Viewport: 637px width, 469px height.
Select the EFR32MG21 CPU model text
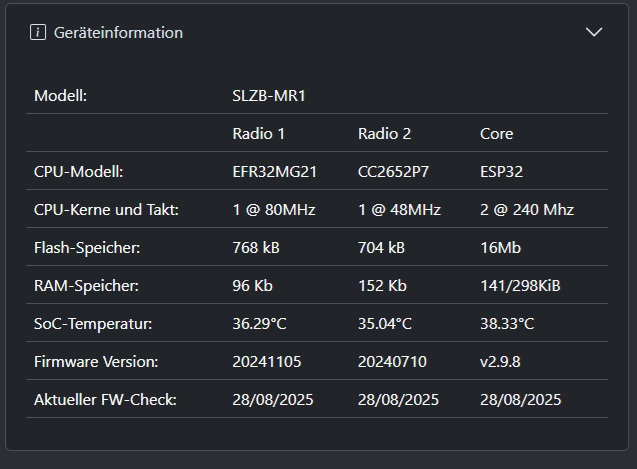pyautogui.click(x=274, y=172)
